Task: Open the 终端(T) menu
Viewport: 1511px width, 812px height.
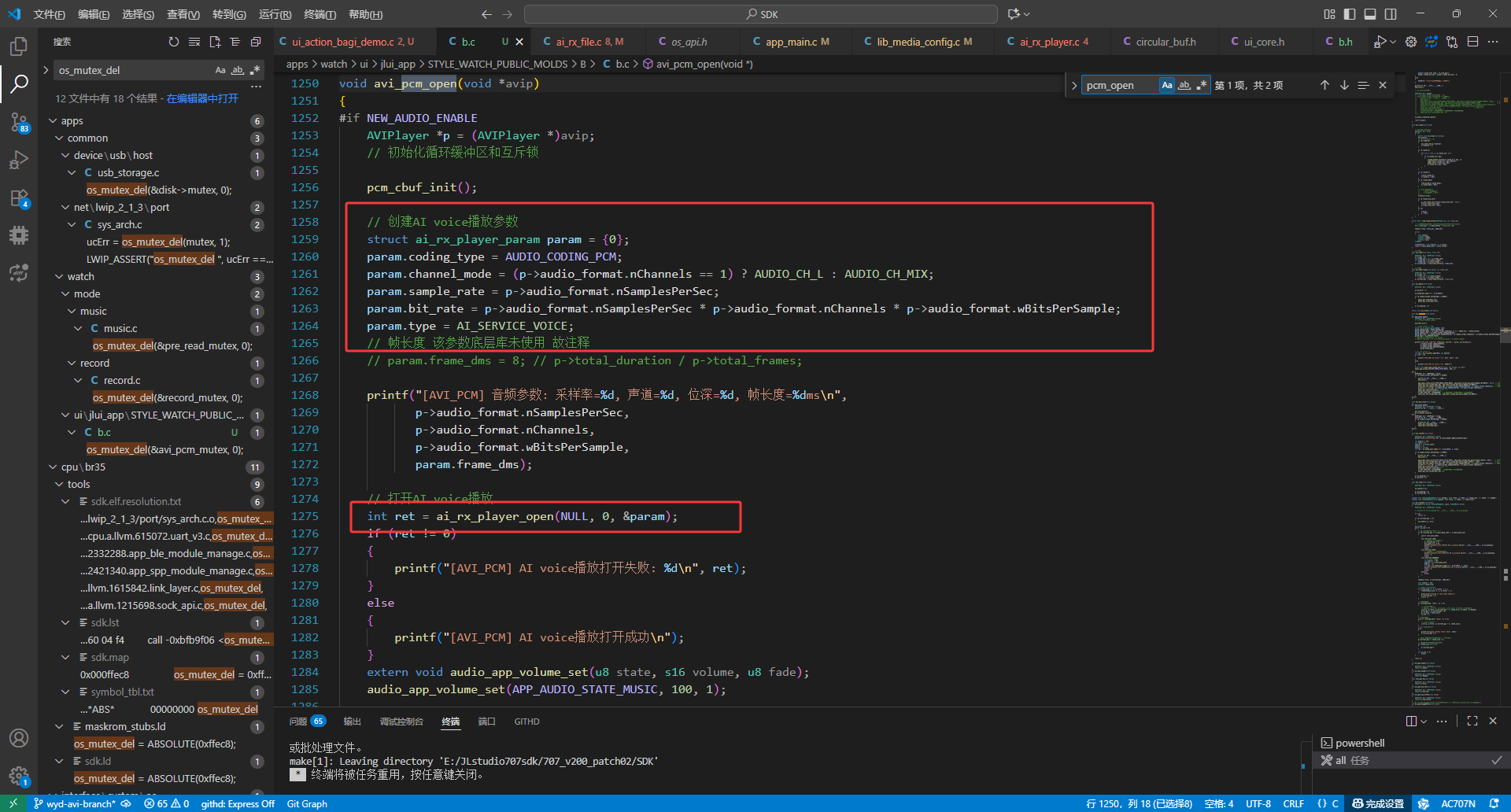Action: coord(320,14)
